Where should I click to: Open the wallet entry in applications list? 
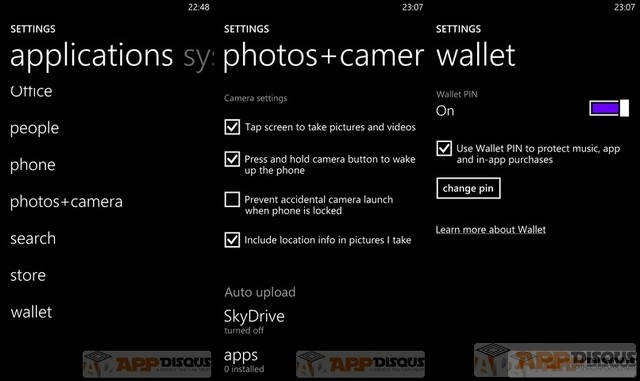[31, 312]
